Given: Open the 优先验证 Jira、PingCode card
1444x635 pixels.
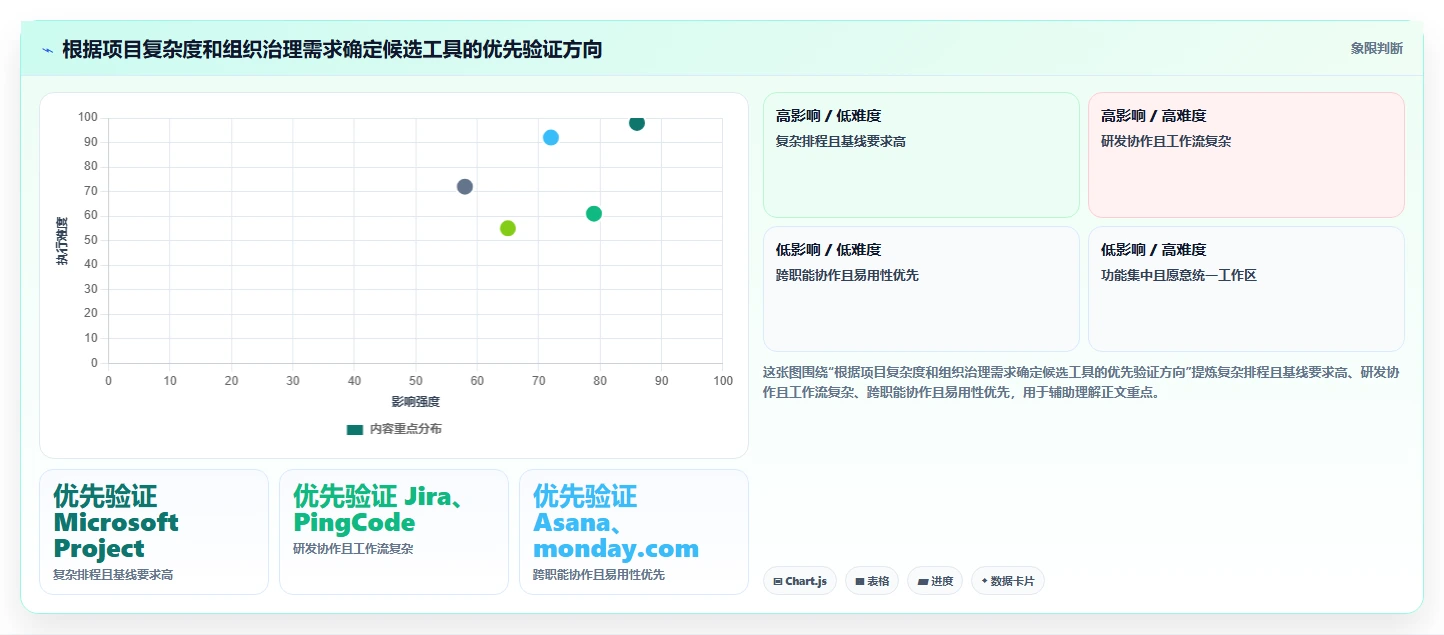Looking at the screenshot, I should coord(394,532).
